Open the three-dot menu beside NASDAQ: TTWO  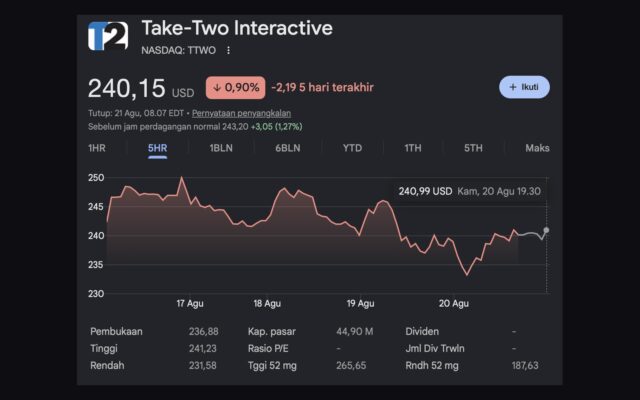[x=228, y=50]
